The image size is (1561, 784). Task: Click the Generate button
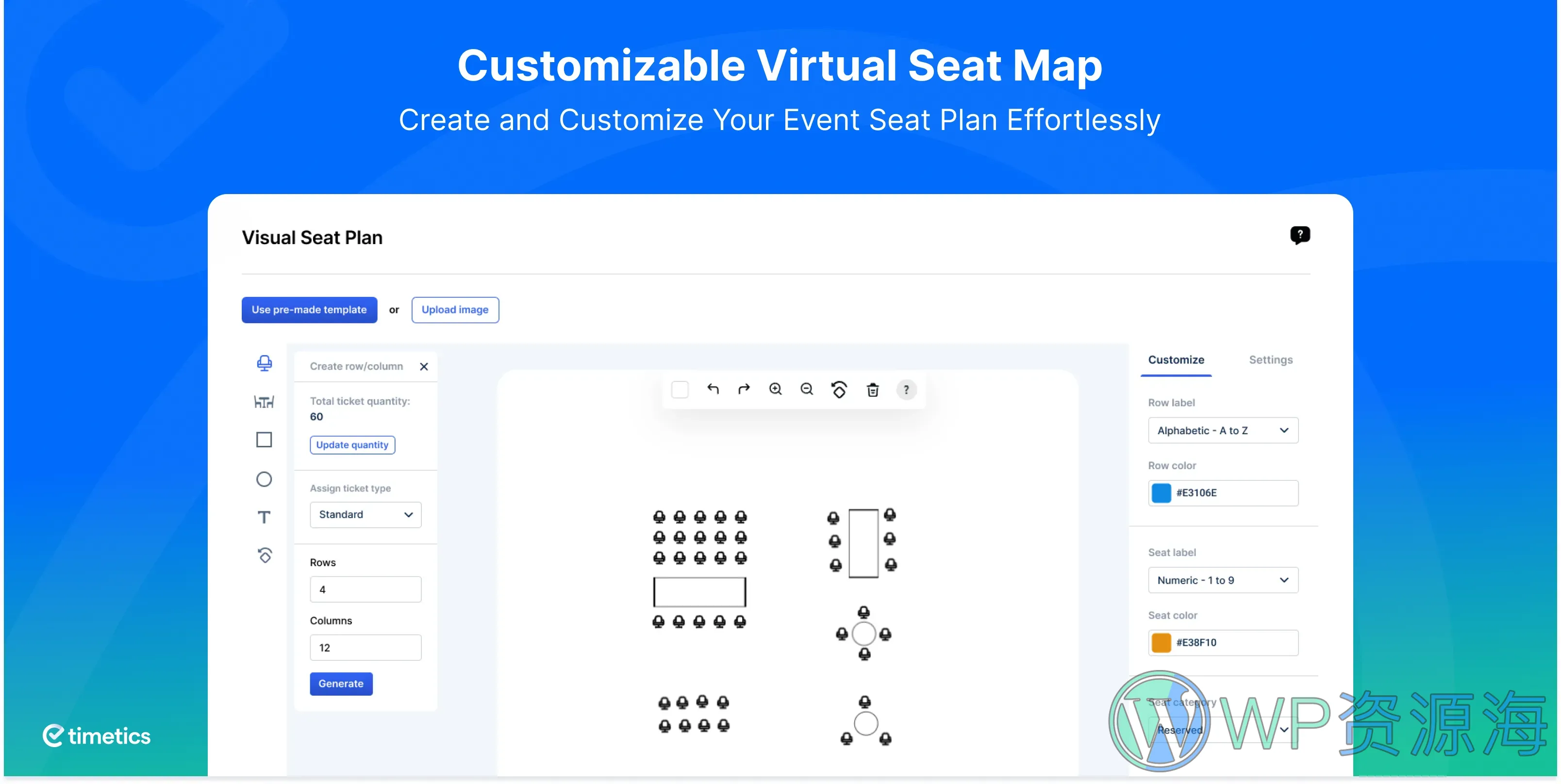(x=341, y=684)
